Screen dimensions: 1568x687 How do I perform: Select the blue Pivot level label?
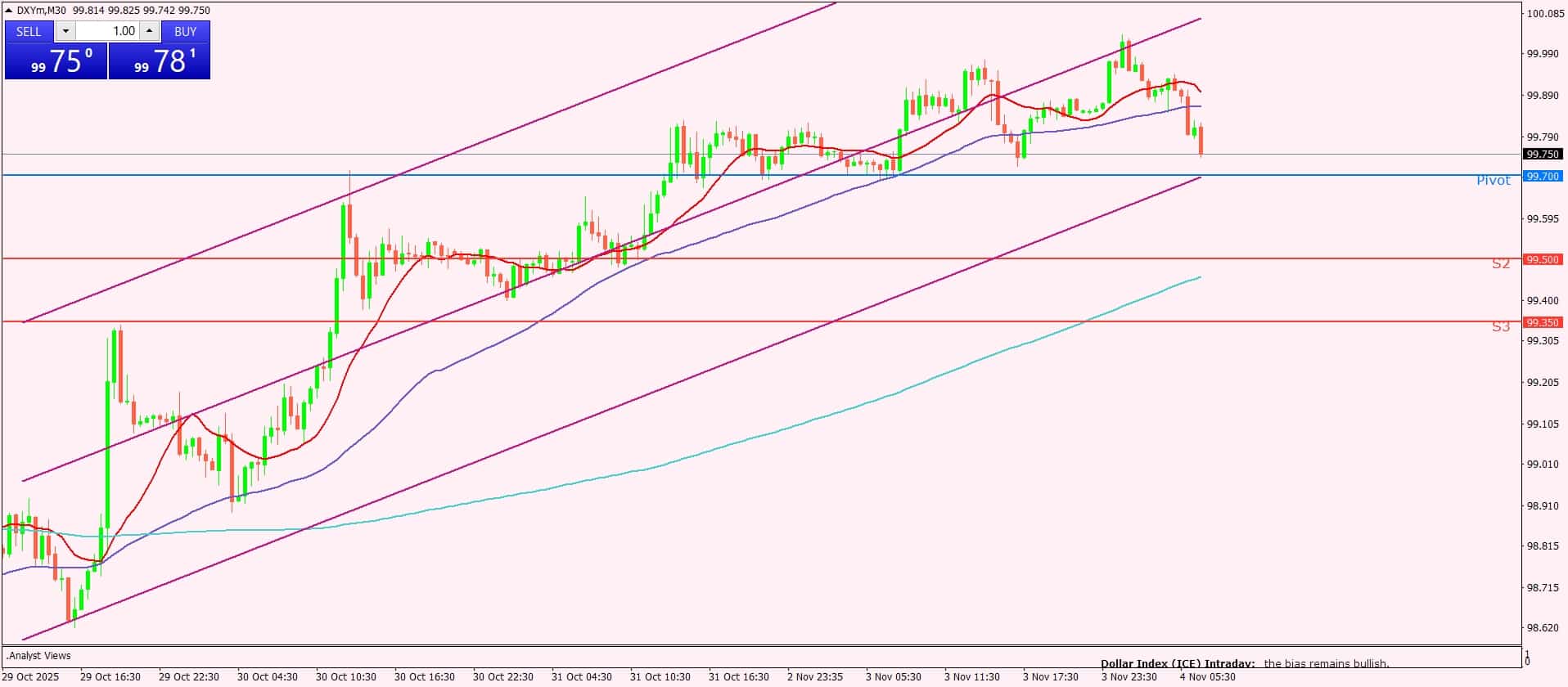click(1493, 181)
